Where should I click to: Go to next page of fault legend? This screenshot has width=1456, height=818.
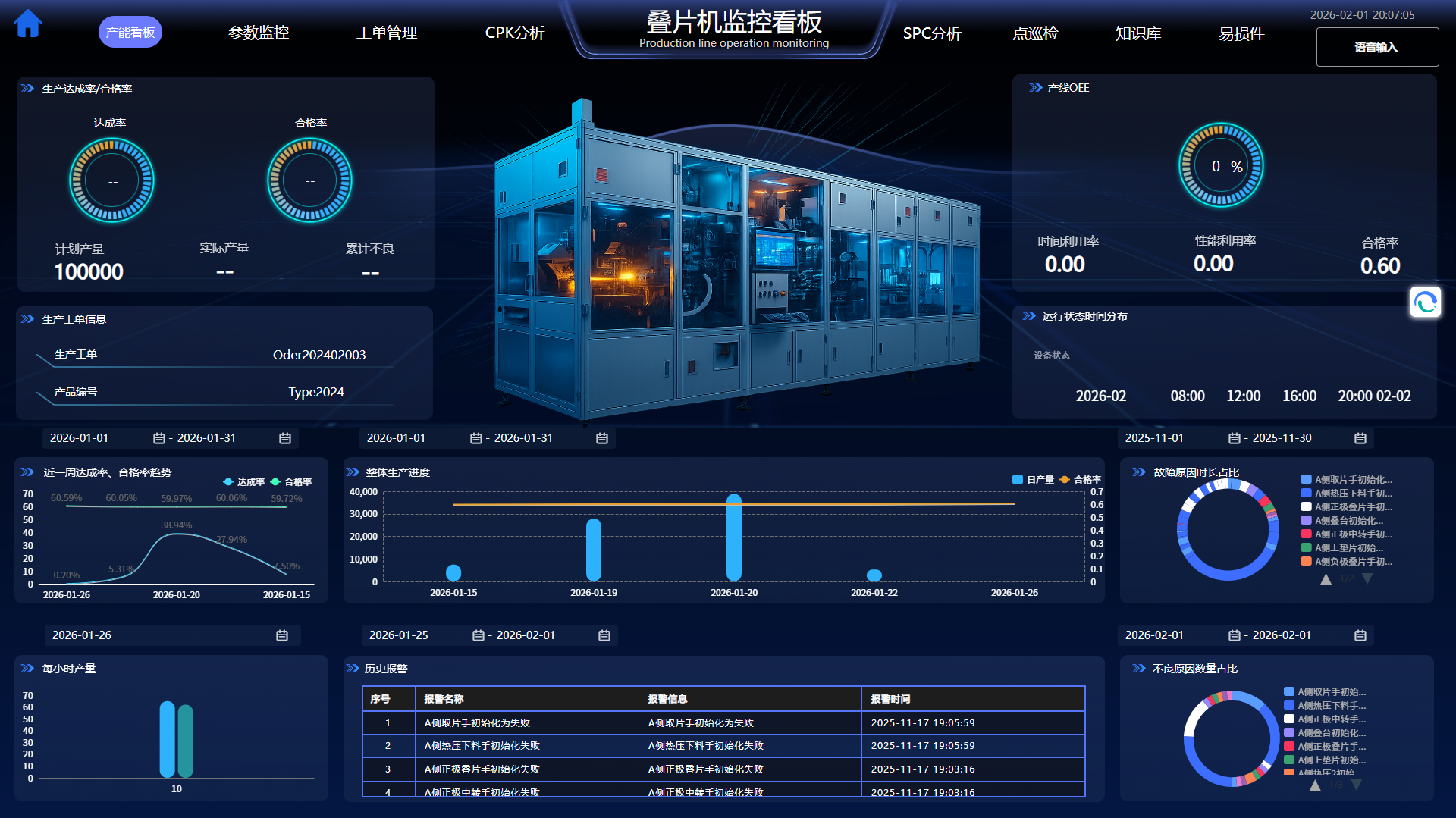pyautogui.click(x=1367, y=579)
